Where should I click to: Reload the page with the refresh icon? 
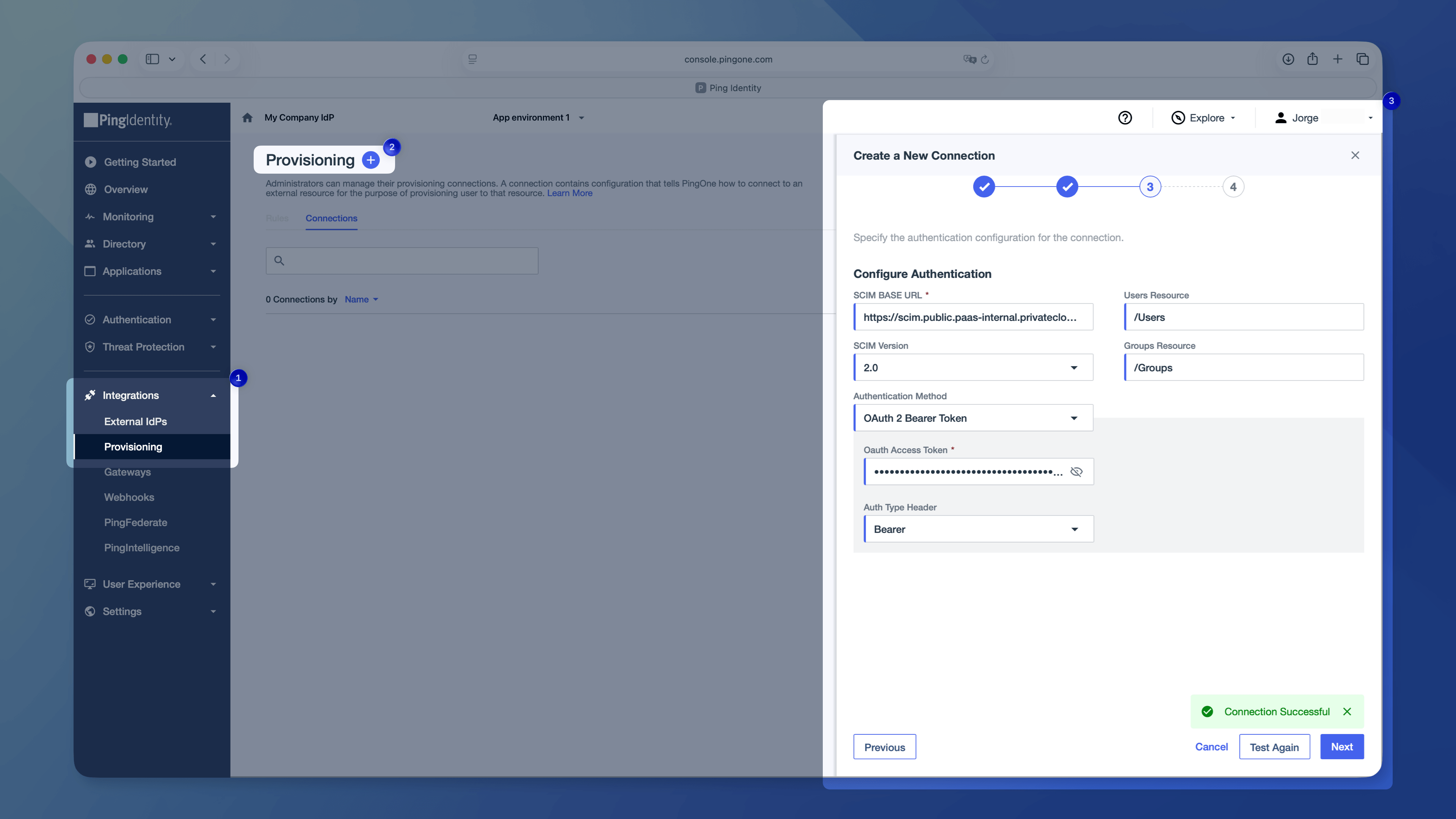click(985, 60)
